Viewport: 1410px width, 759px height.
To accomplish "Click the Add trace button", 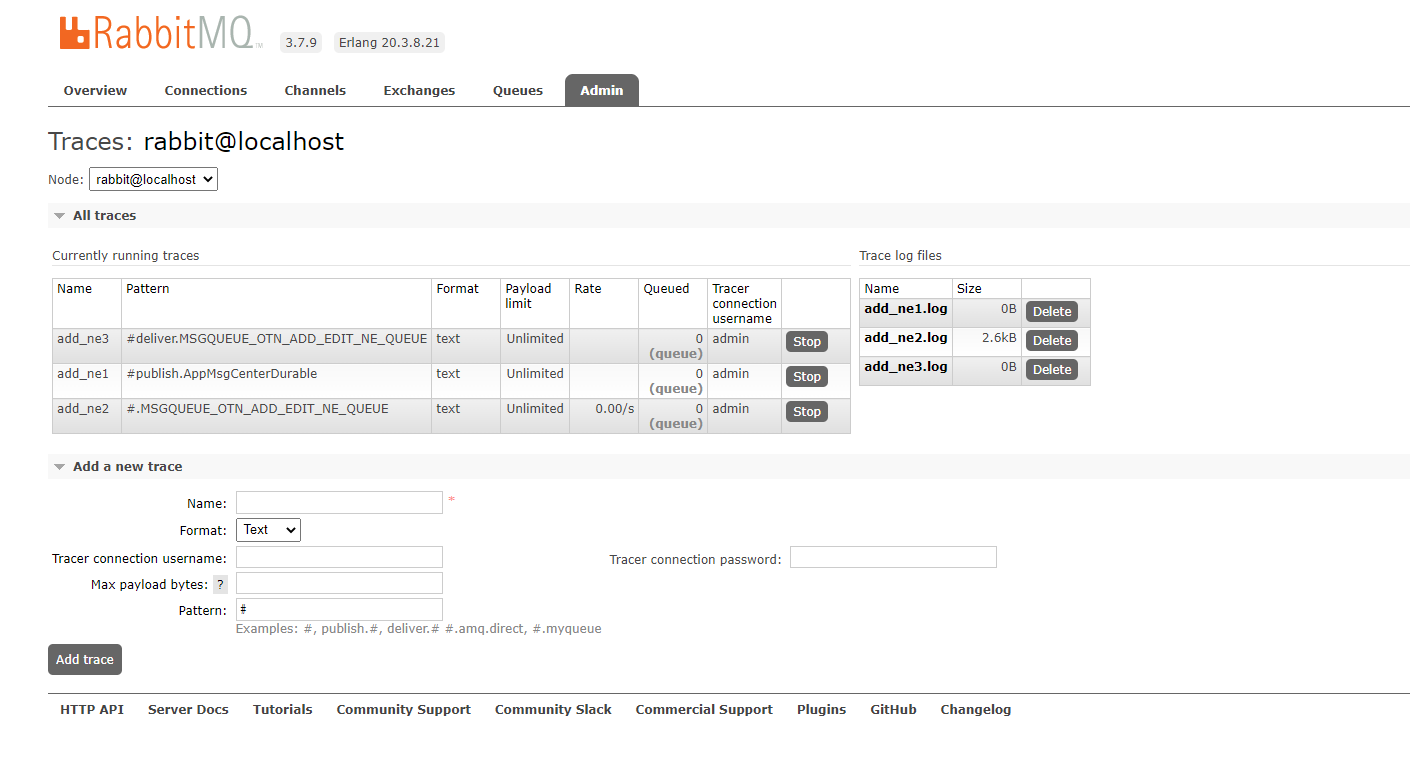I will [x=85, y=660].
